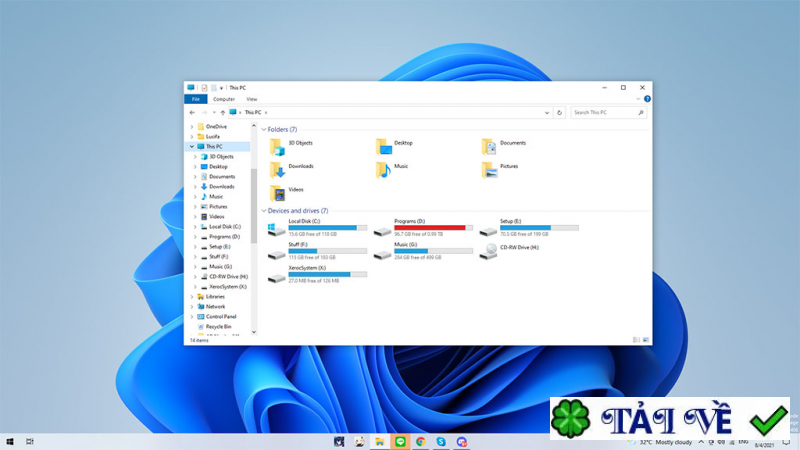Image resolution: width=800 pixels, height=450 pixels.
Task: Open Customize Quick Access Toolbar dropdown
Action: coord(221,88)
